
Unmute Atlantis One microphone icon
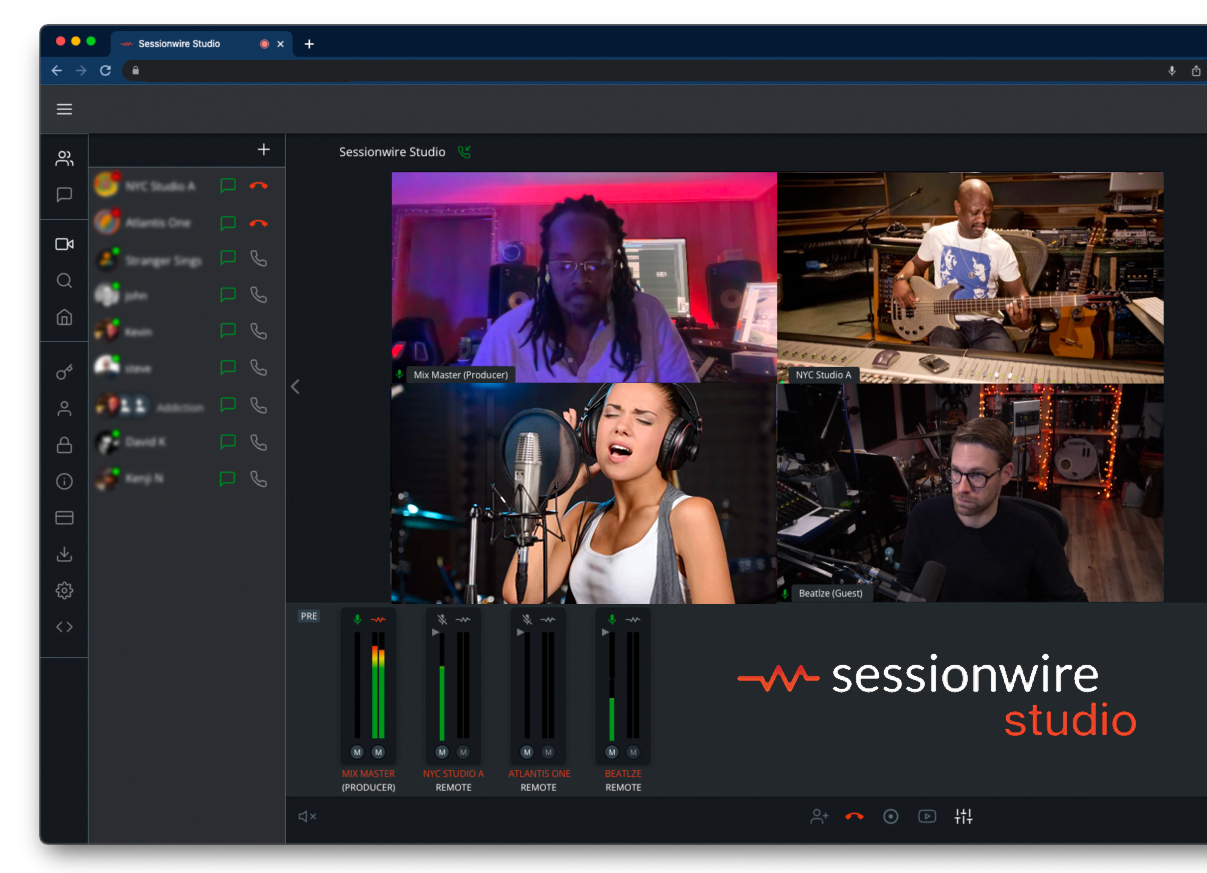[x=527, y=620]
